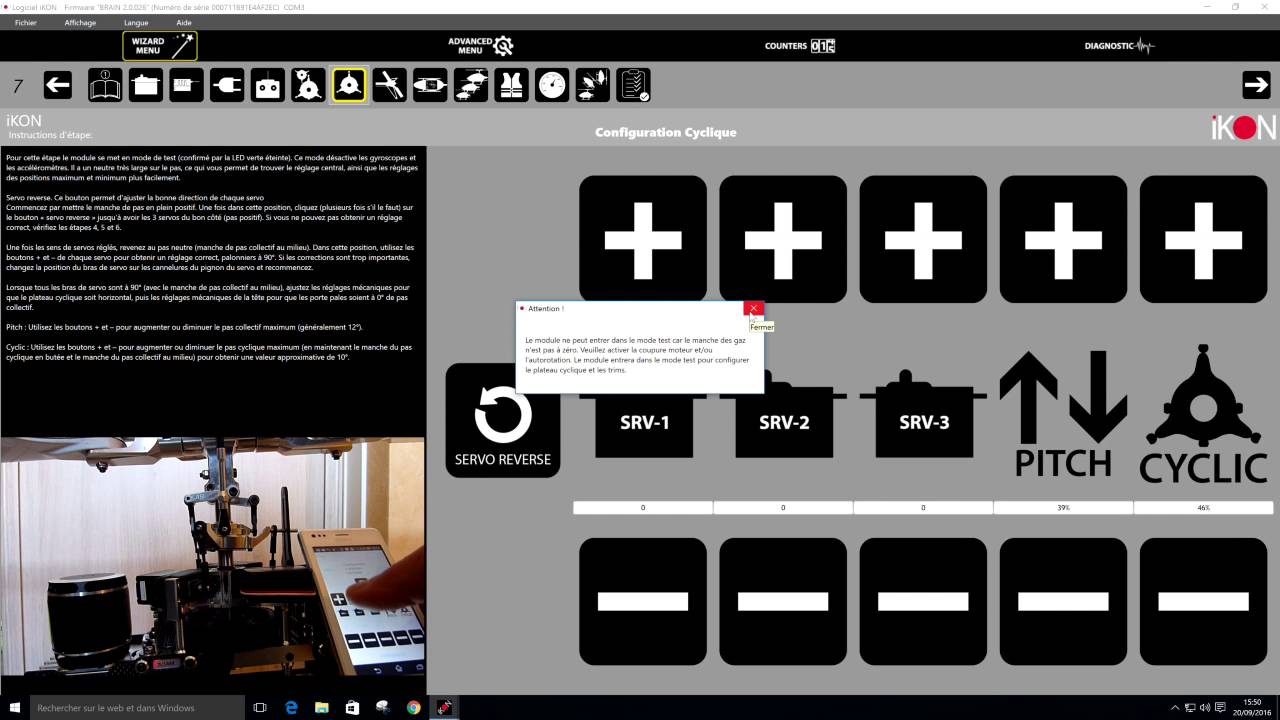1280x720 pixels.
Task: Decrease Pitch with its minus button
Action: coord(1063,601)
